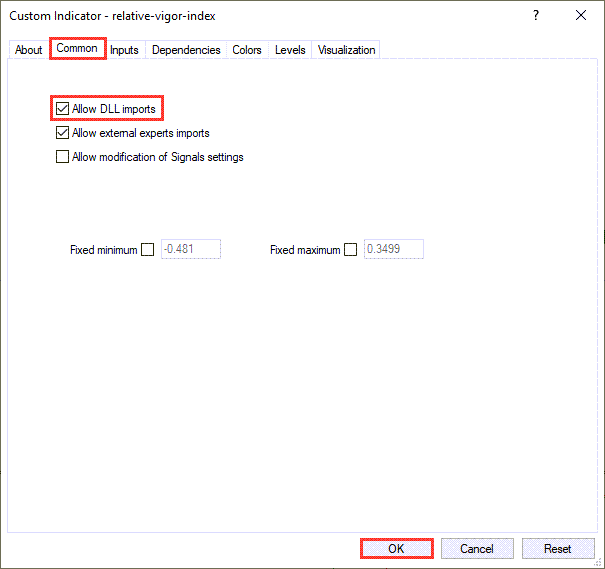Open help with the question mark icon
605x569 pixels.
[536, 15]
